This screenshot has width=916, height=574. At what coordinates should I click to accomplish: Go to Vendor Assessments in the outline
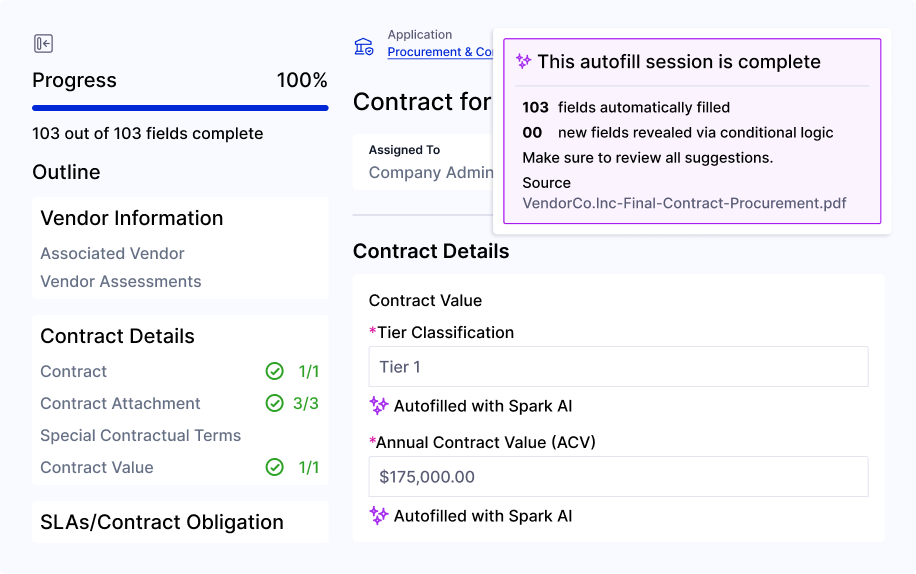click(x=120, y=281)
